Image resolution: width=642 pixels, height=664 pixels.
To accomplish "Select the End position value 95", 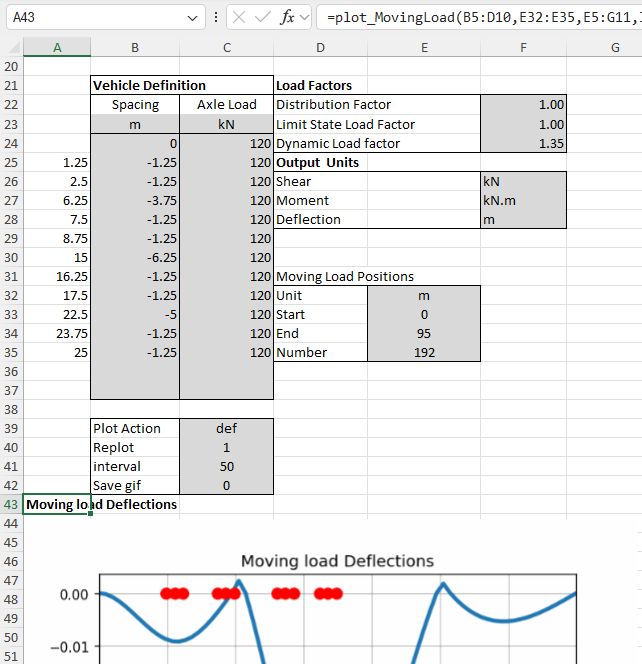I will [x=424, y=333].
